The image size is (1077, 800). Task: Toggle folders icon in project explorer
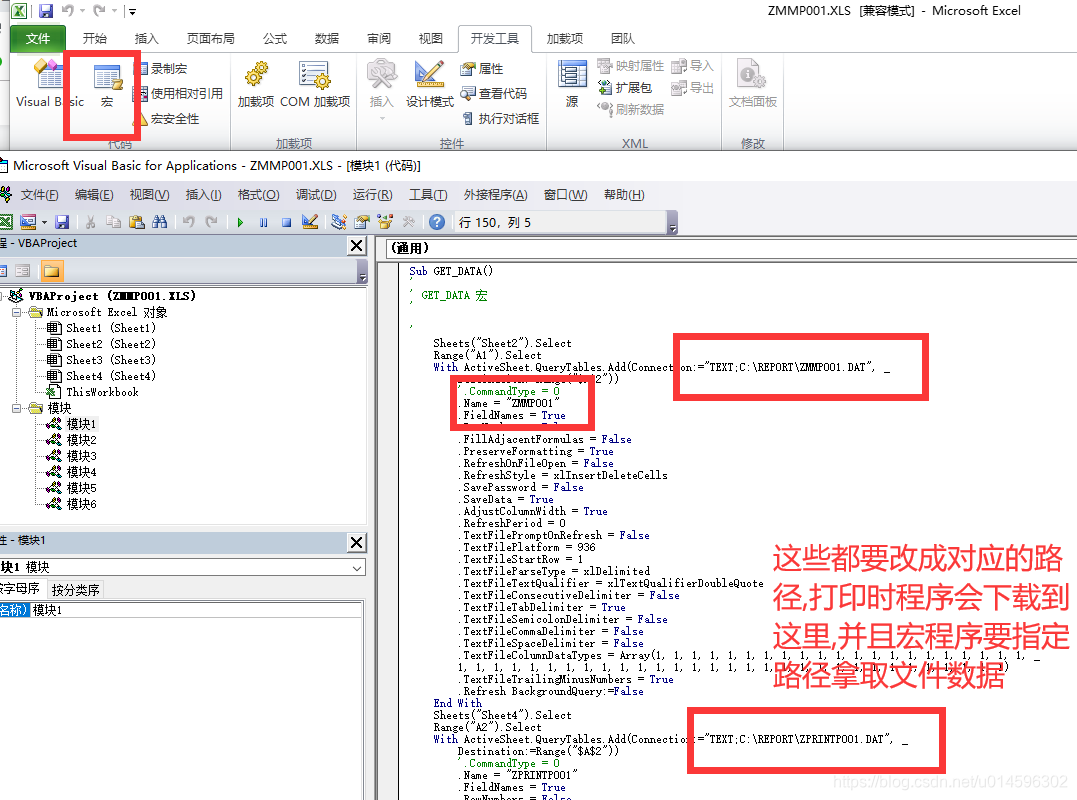52,271
